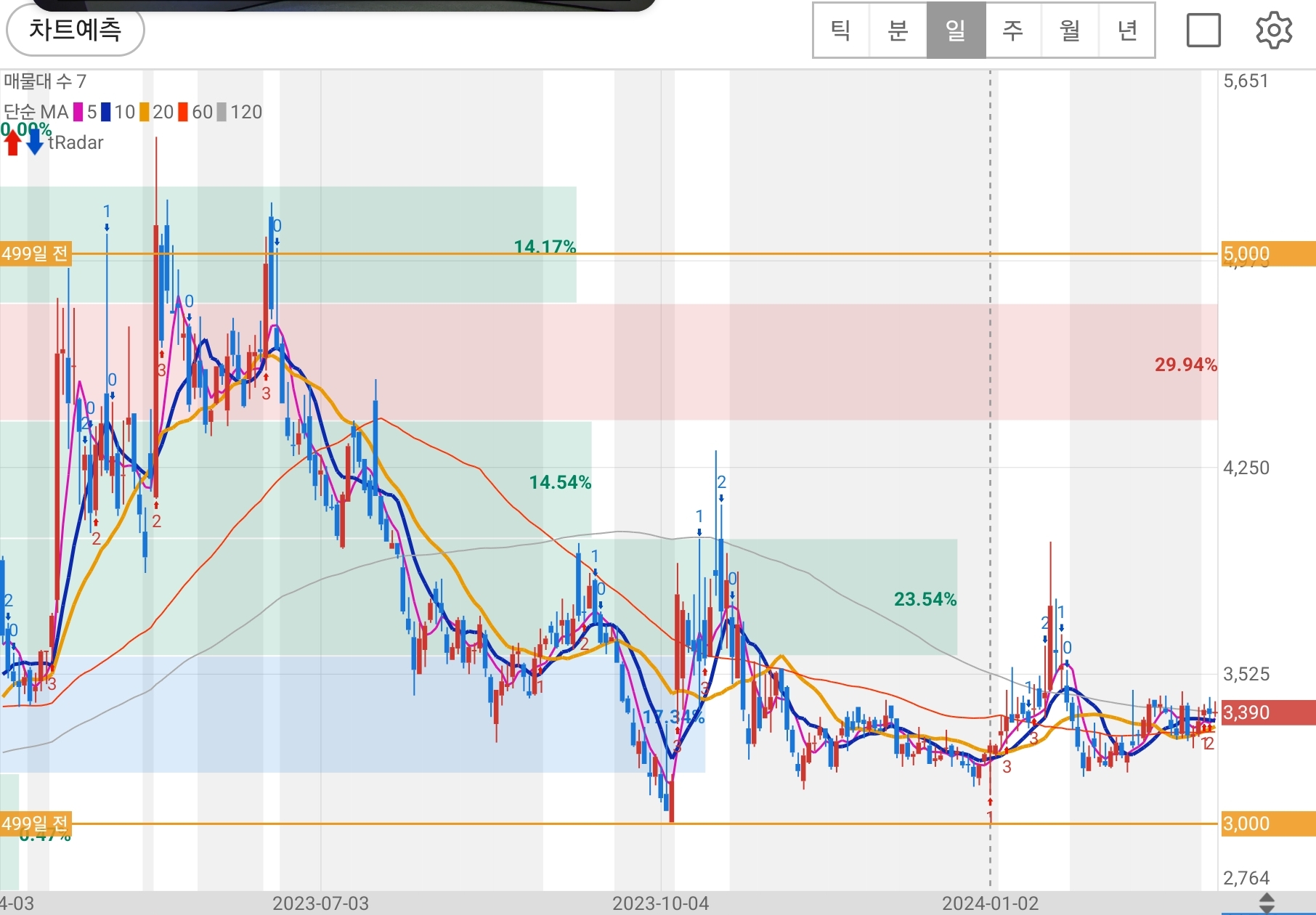Click the lower 499일 전 line tag

point(35,823)
